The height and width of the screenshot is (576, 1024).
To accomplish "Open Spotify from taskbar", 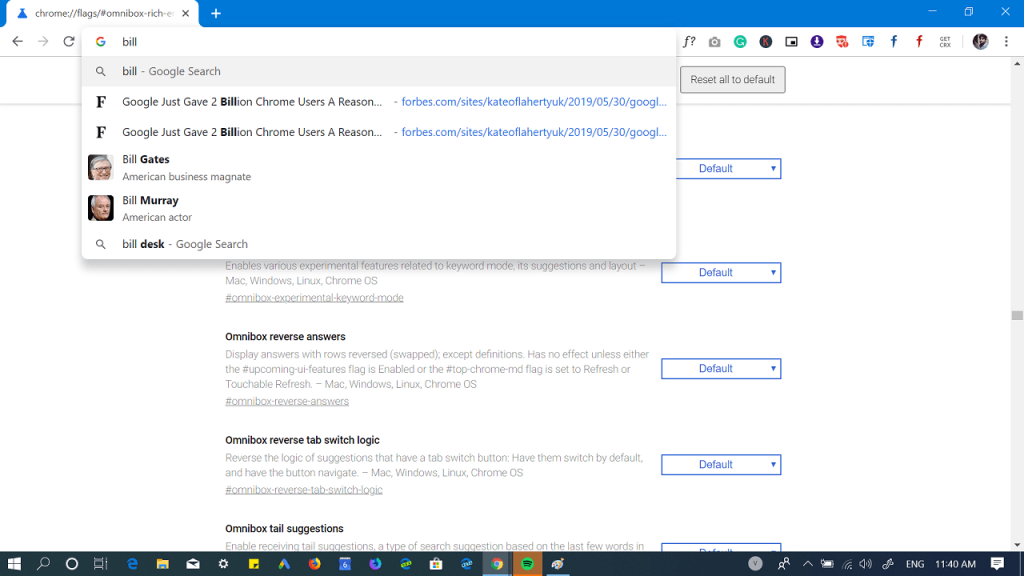I will (527, 564).
